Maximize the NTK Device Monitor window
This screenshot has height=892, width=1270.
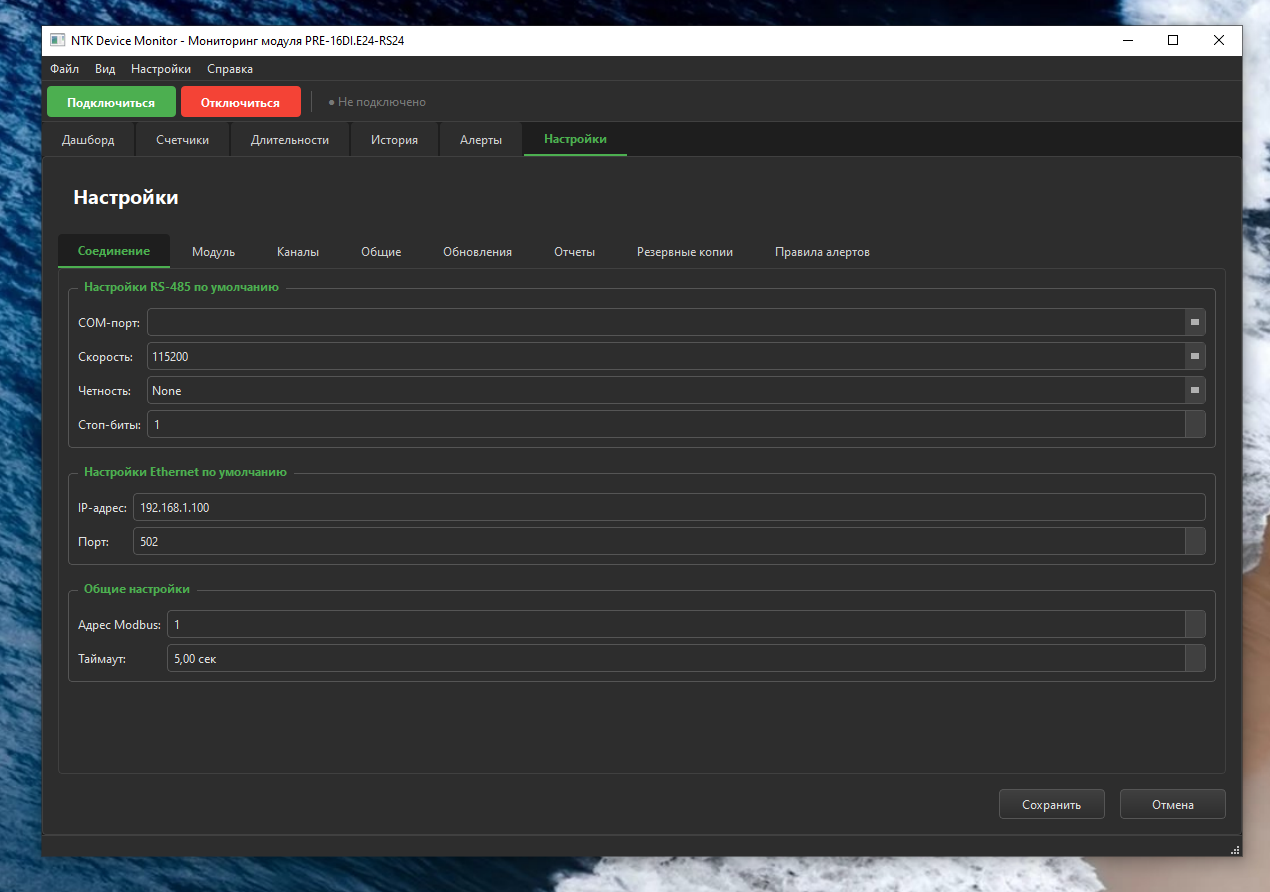(x=1173, y=41)
